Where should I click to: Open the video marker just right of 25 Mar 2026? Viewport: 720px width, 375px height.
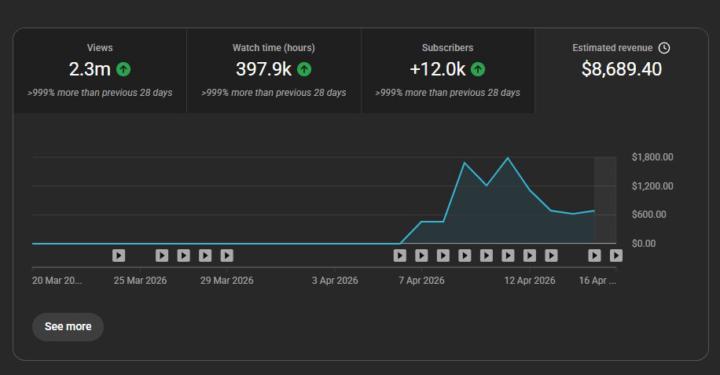[x=162, y=255]
